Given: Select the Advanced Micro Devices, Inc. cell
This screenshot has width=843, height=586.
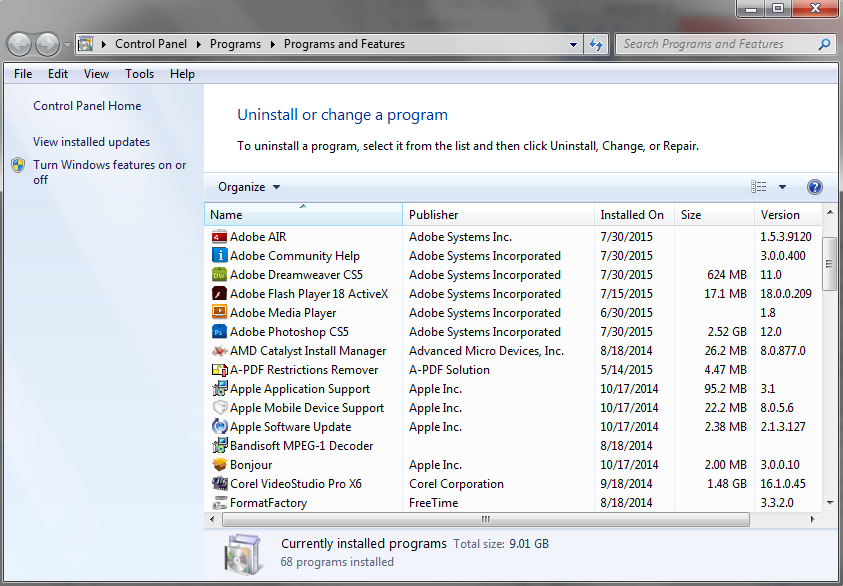Looking at the screenshot, I should tap(486, 351).
